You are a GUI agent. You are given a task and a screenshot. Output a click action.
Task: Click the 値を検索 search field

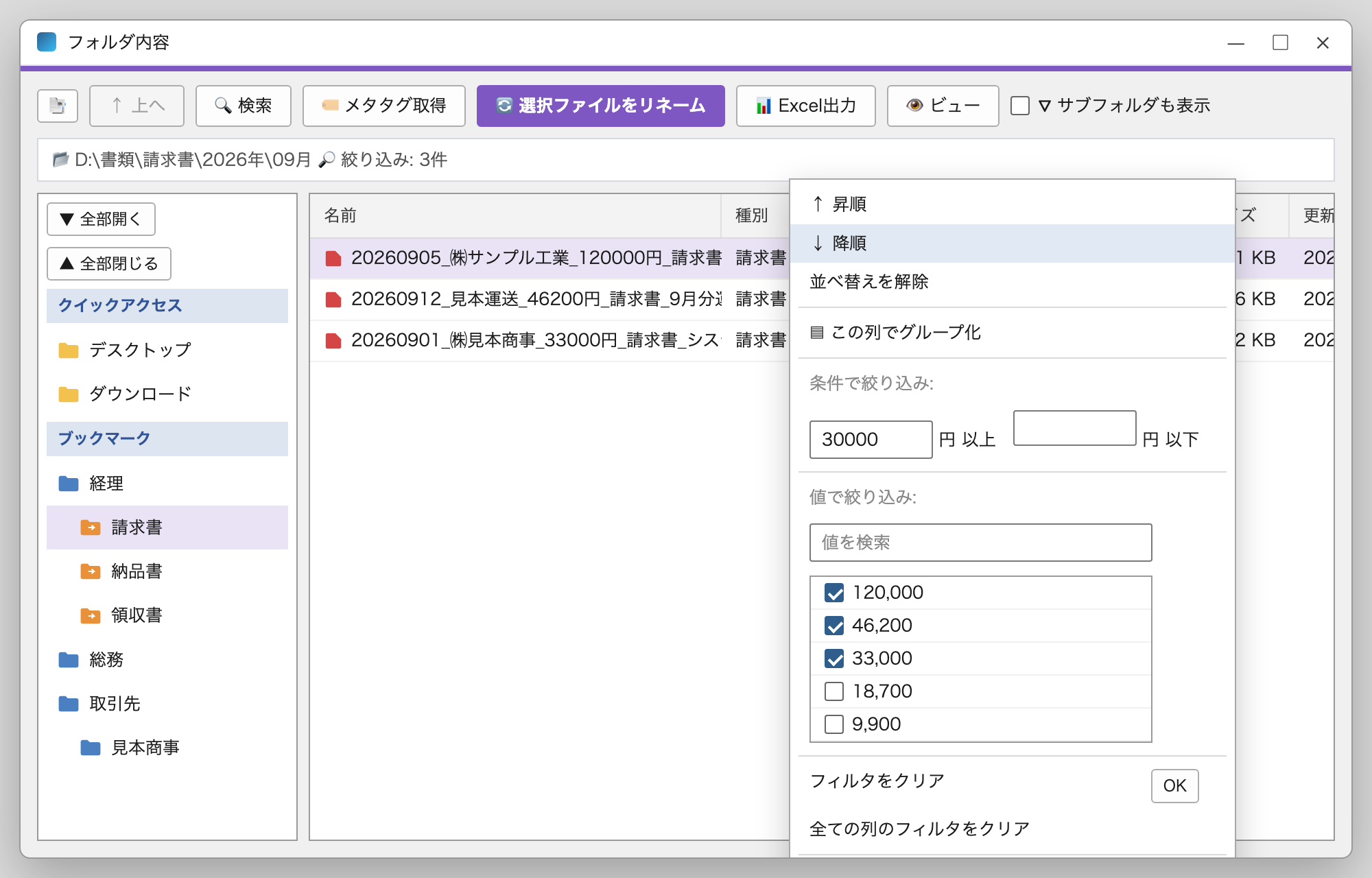(980, 542)
